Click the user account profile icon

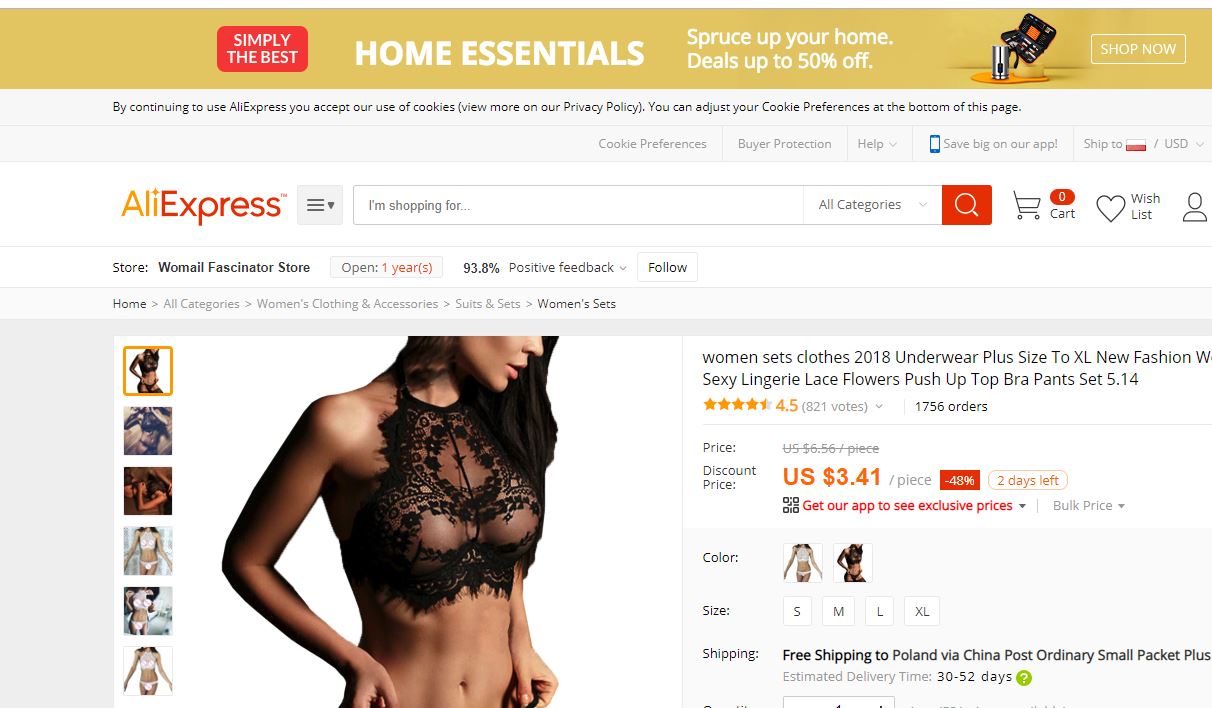(x=1195, y=207)
